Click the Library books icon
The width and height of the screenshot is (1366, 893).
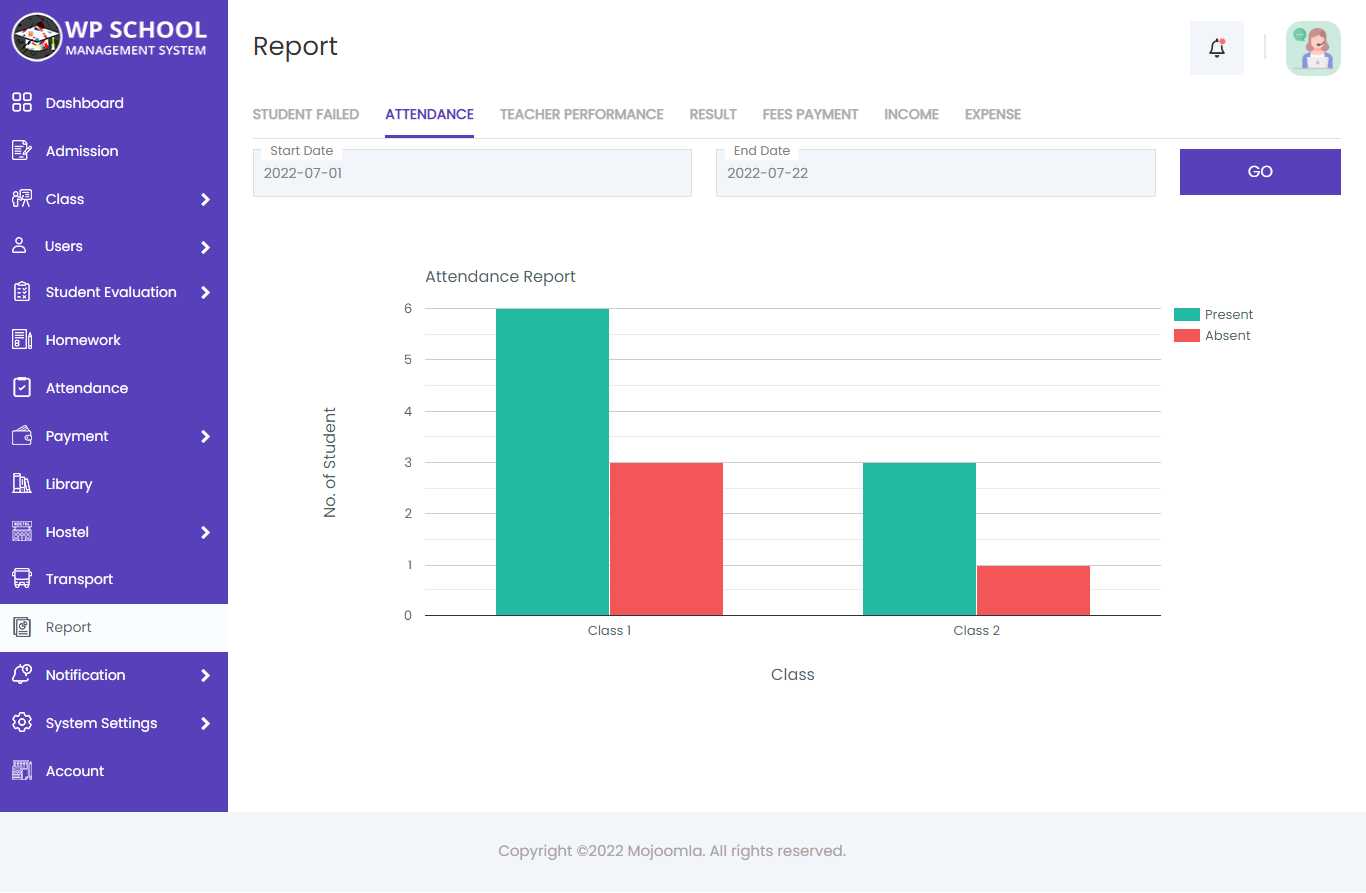pyautogui.click(x=22, y=484)
